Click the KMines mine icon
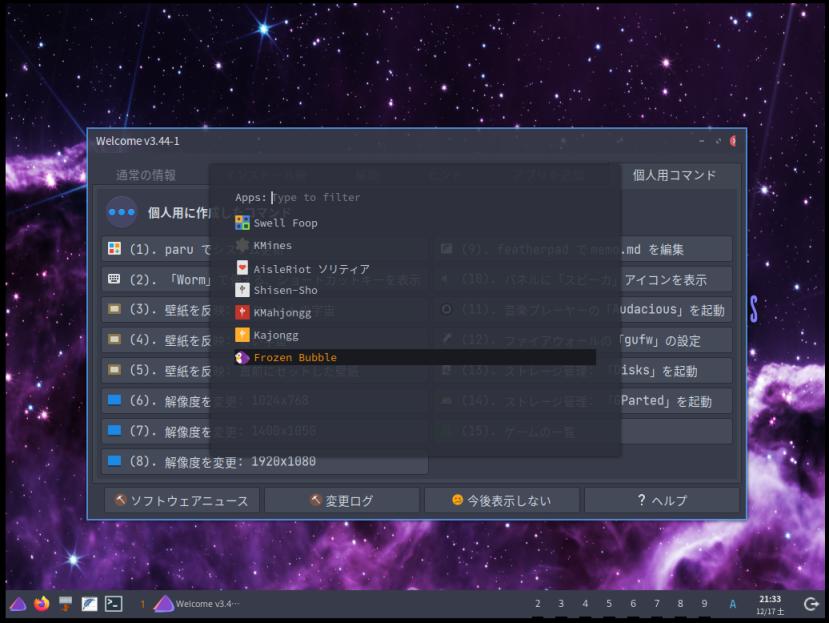Image resolution: width=829 pixels, height=623 pixels. (242, 245)
